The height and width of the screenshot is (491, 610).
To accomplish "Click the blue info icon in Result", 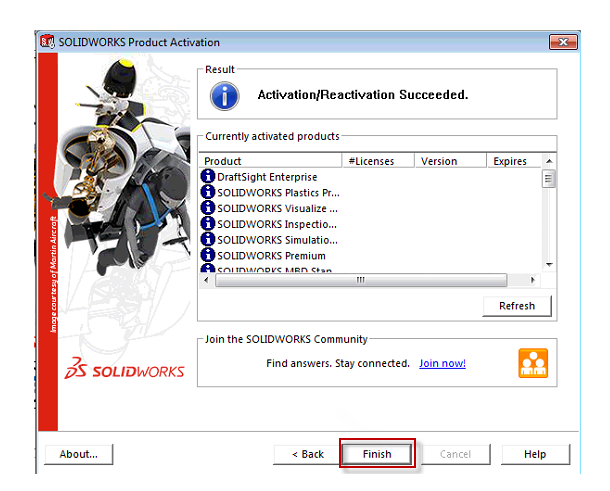I will (x=224, y=96).
